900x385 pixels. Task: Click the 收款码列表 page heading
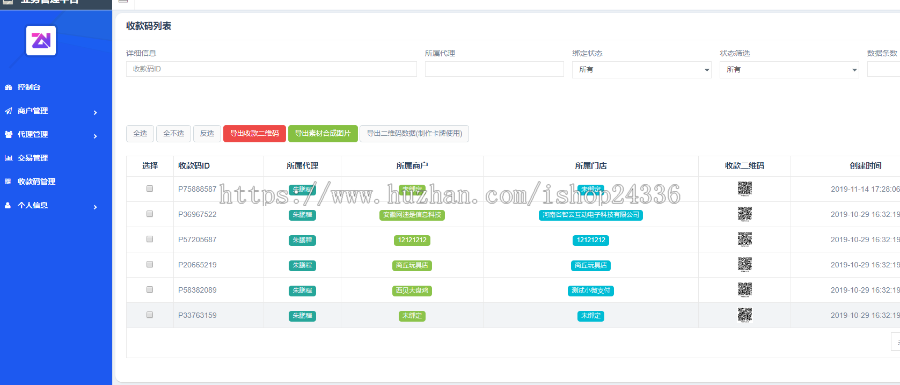click(149, 26)
